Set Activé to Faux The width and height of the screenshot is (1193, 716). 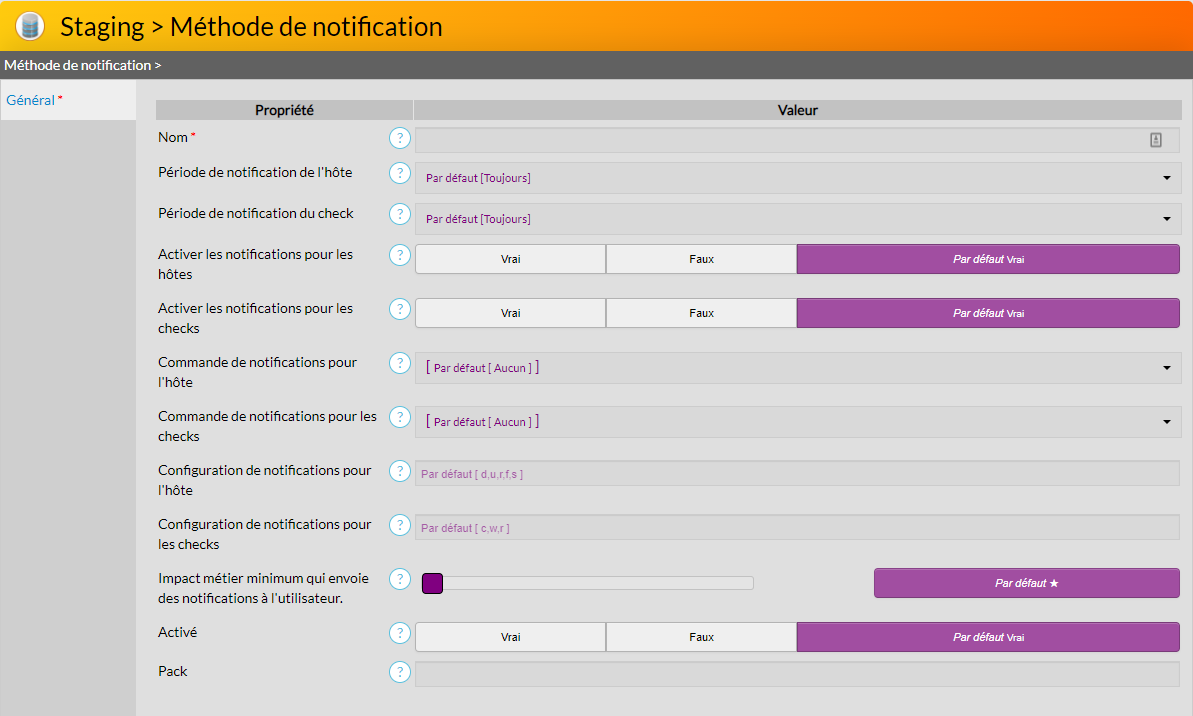tap(701, 637)
